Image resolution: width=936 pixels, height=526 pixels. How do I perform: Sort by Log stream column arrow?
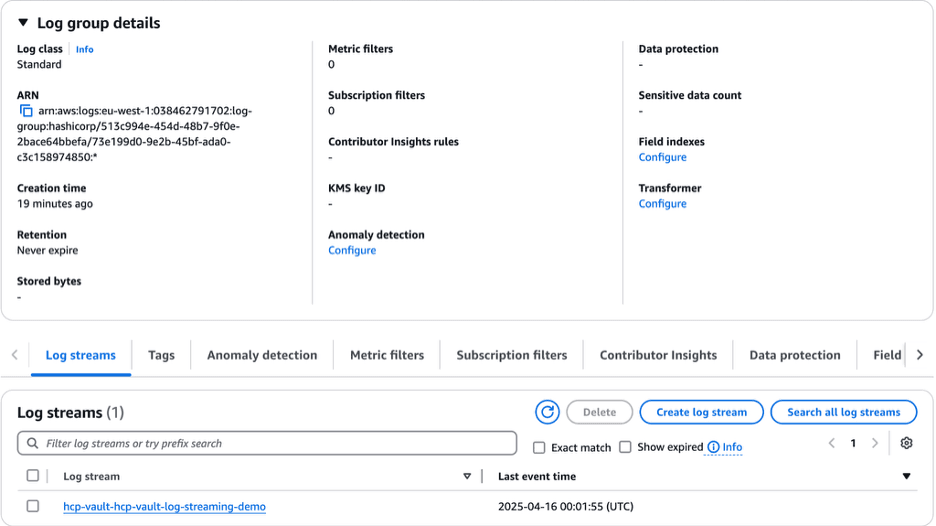pyautogui.click(x=467, y=477)
